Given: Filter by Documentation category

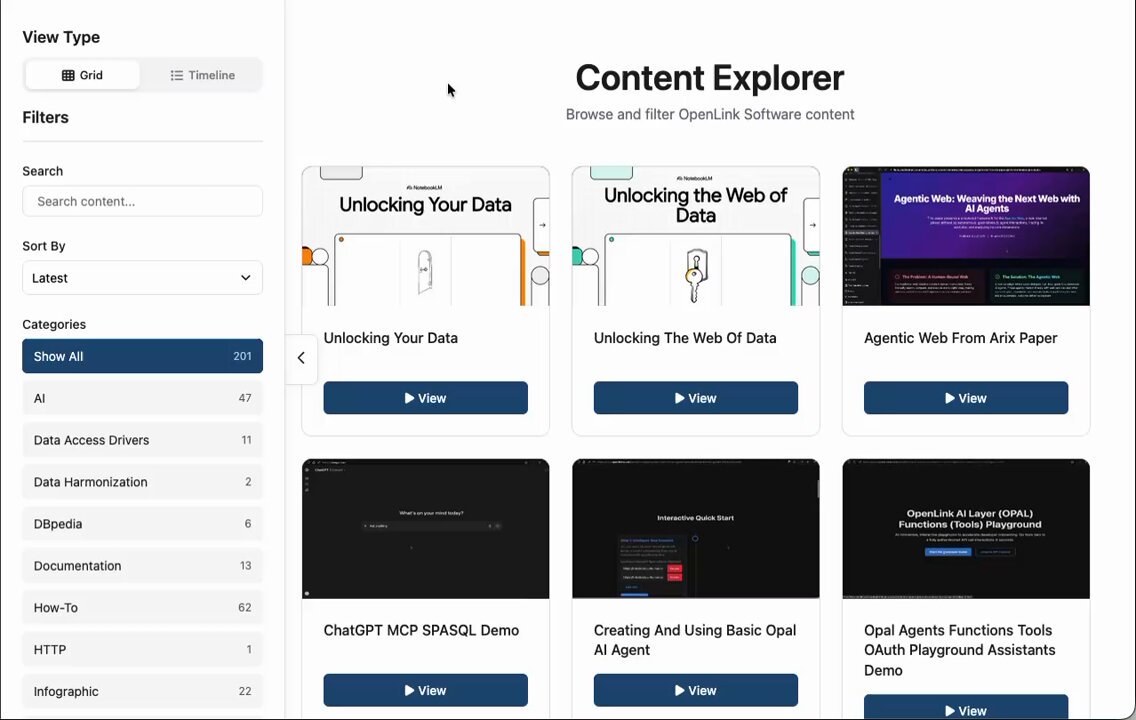Looking at the screenshot, I should (143, 566).
